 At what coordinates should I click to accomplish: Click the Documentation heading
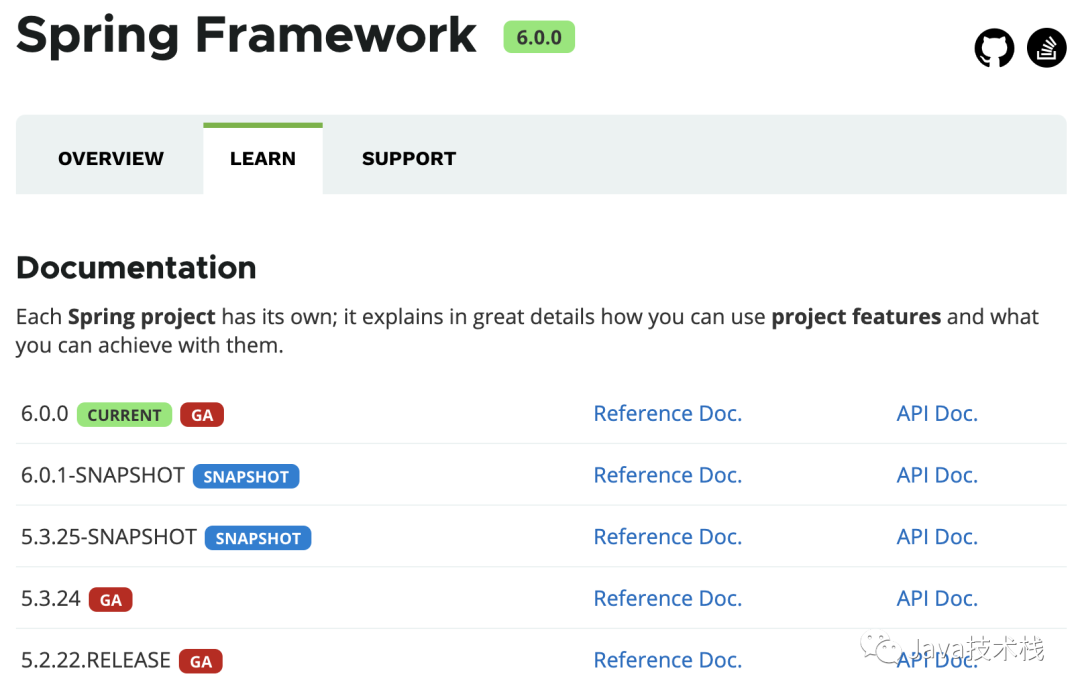coord(136,267)
